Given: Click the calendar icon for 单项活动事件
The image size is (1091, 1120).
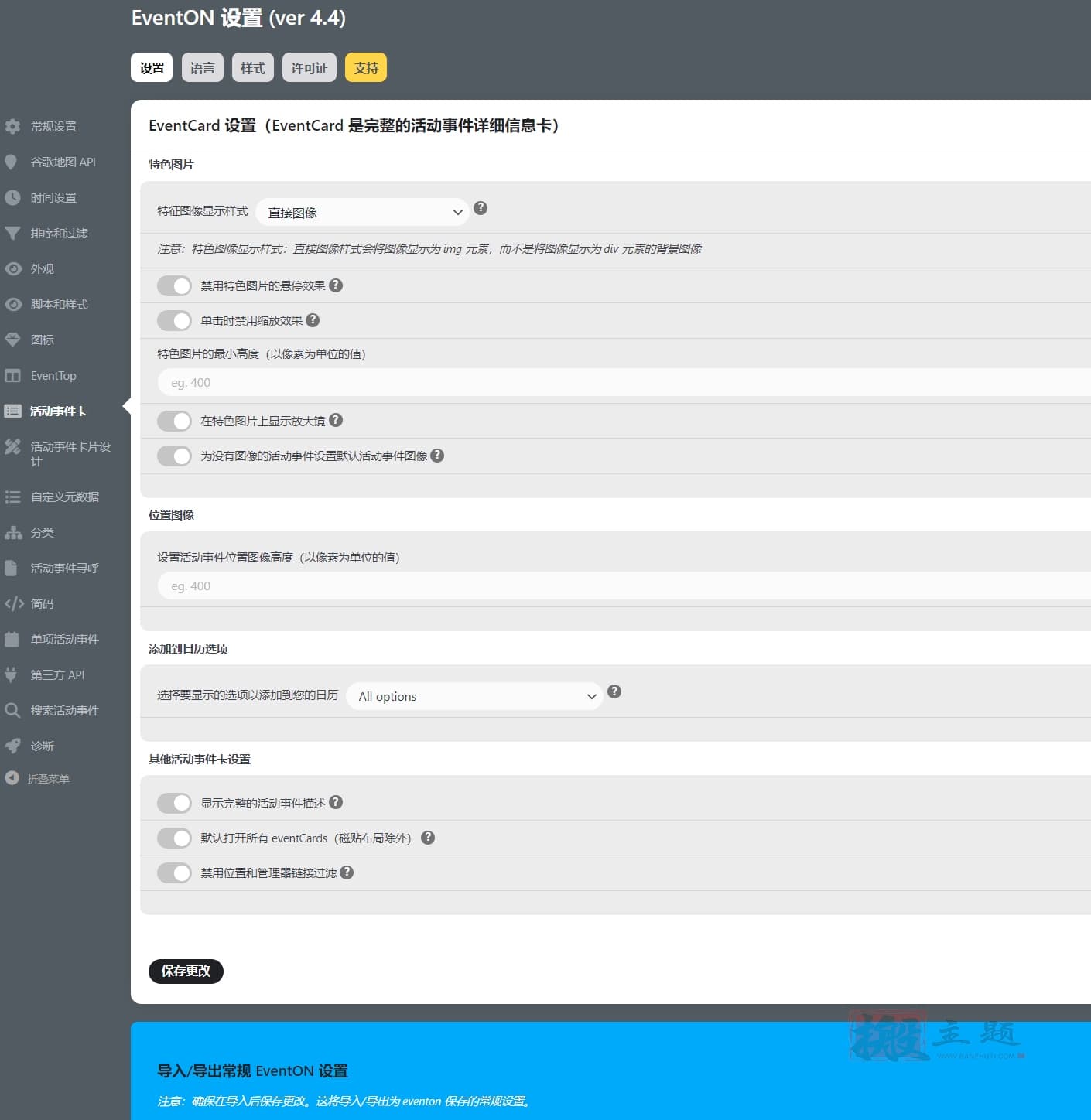Looking at the screenshot, I should tap(12, 639).
